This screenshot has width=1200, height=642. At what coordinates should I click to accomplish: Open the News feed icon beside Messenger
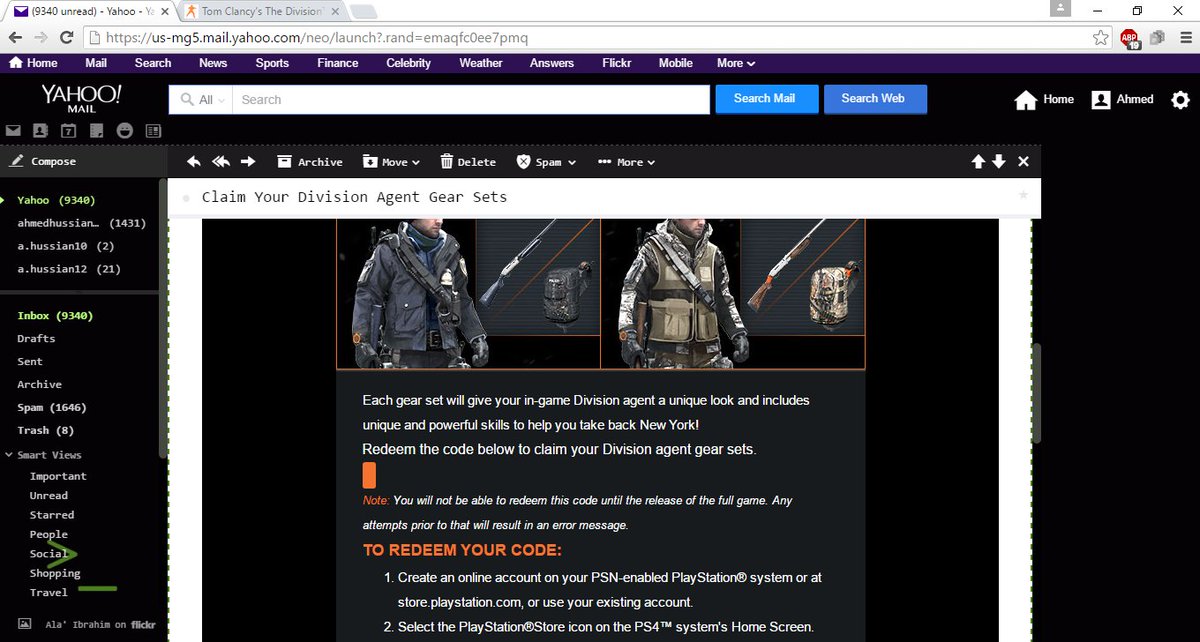click(153, 131)
